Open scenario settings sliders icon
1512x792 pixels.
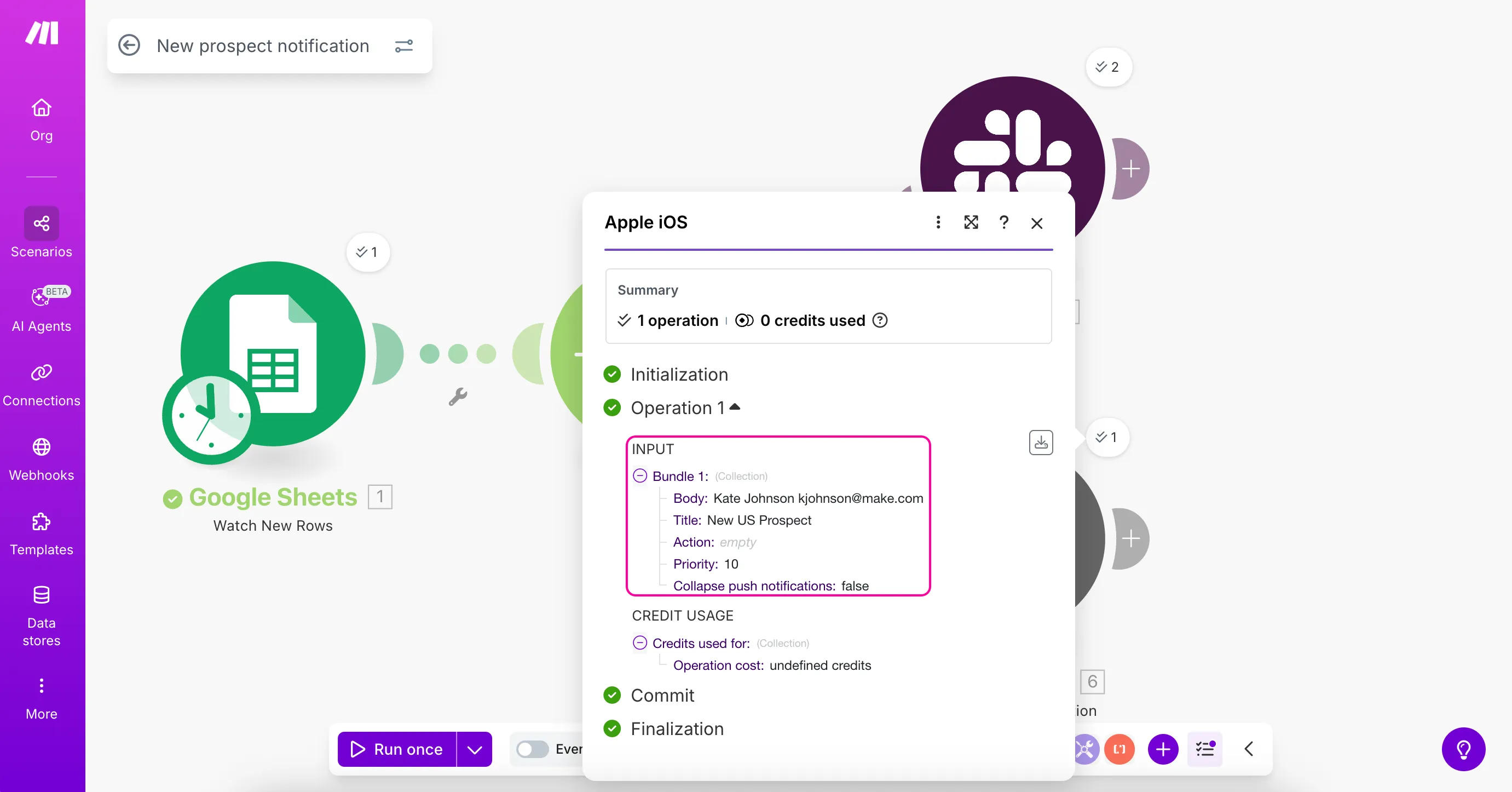tap(404, 45)
